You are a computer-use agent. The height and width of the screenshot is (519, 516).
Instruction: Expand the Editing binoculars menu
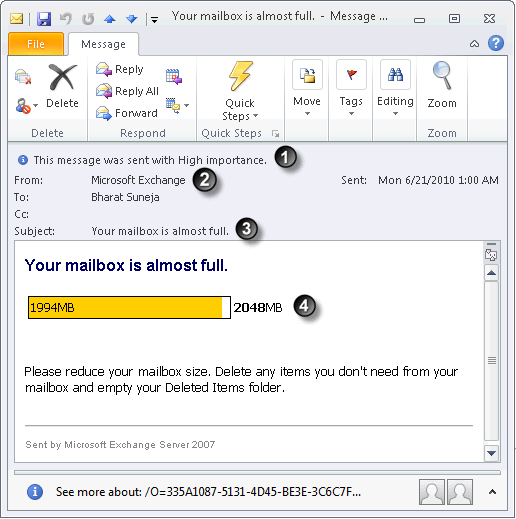(395, 89)
